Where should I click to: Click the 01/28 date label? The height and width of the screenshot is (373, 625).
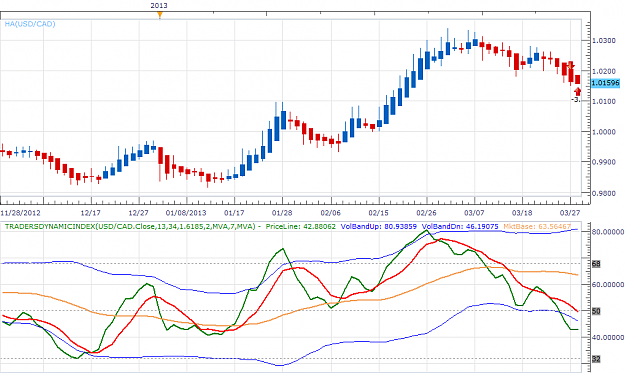coord(282,213)
